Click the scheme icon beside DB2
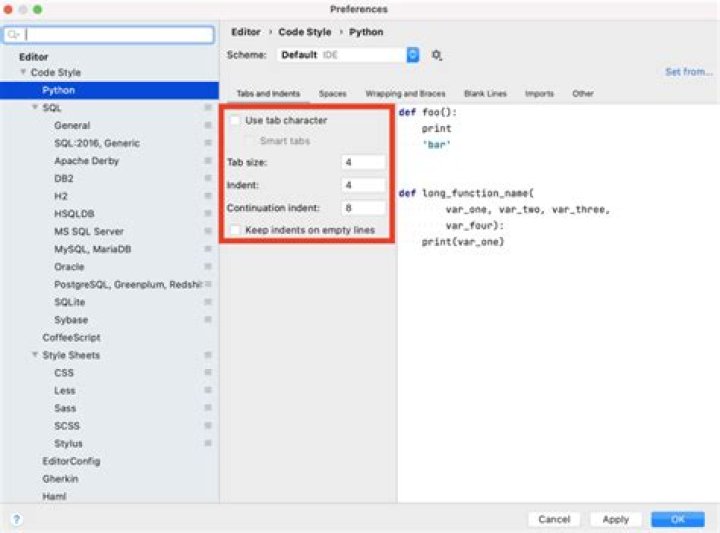The height and width of the screenshot is (533, 720). pyautogui.click(x=208, y=178)
